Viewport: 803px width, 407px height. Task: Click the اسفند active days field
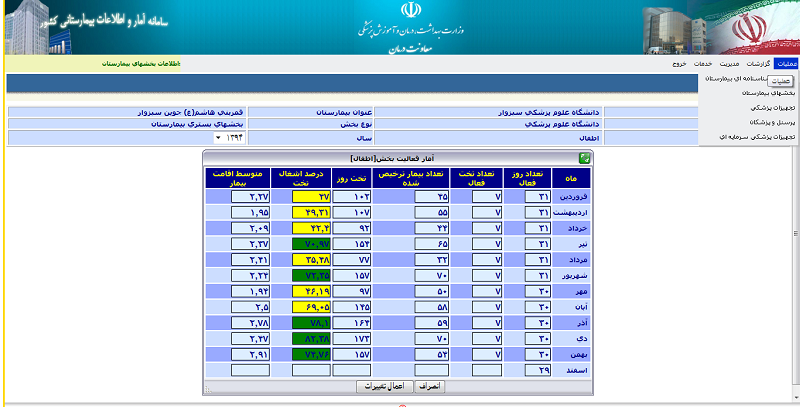pyautogui.click(x=535, y=370)
